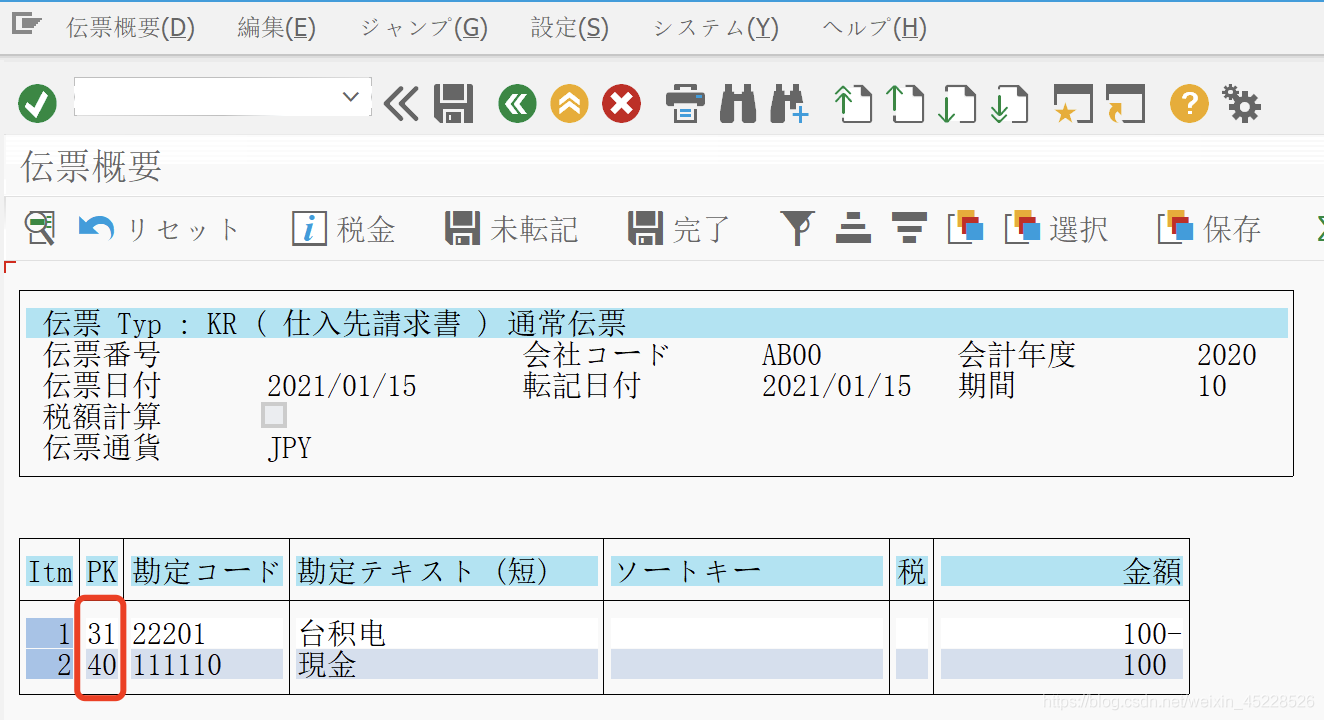Open the system menu icon at top-left
1324x720 pixels.
coord(27,24)
